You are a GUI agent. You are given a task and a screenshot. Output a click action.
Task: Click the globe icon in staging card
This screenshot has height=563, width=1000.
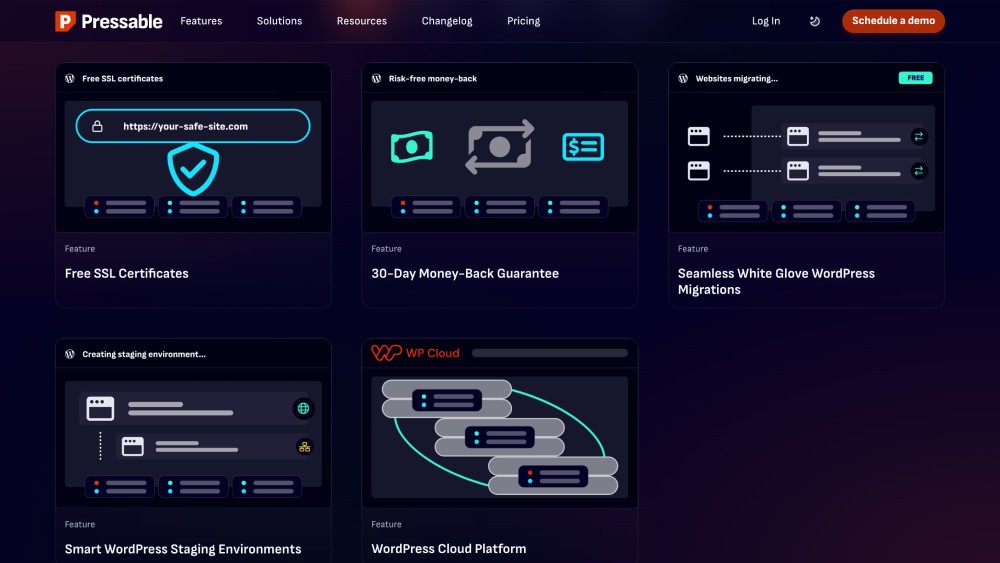point(304,408)
